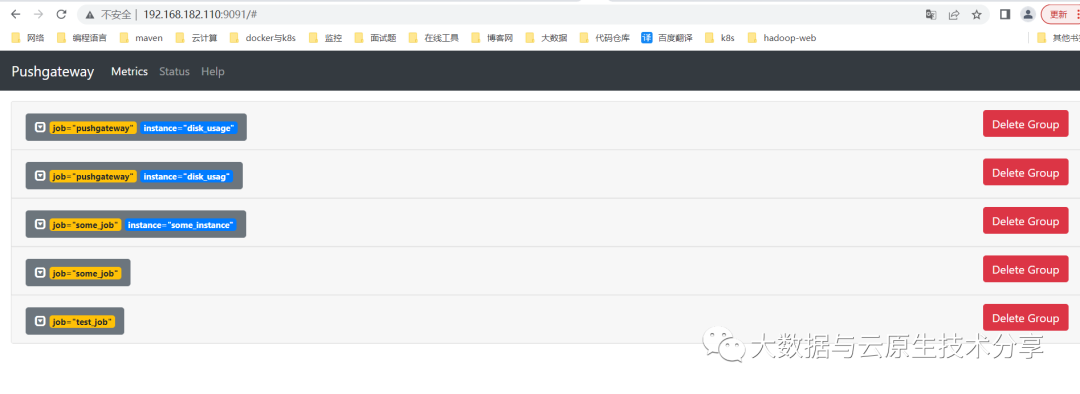The width and height of the screenshot is (1080, 394).
Task: Open the browser side panel icon
Action: 1005,14
